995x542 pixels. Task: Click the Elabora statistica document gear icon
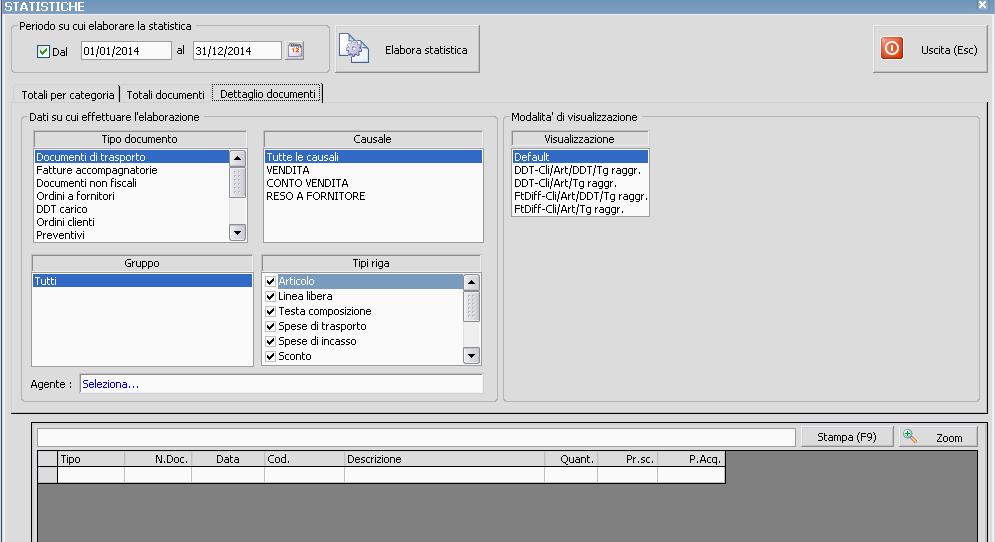coord(354,49)
